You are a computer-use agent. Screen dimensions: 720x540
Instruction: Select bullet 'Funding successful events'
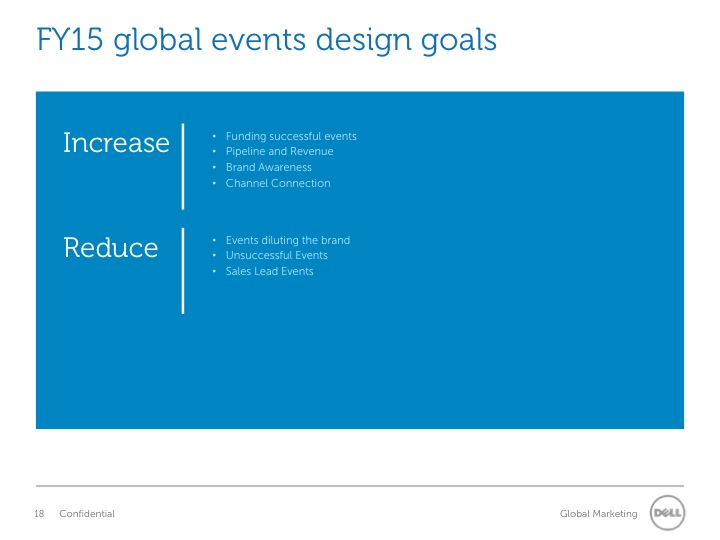(291, 136)
